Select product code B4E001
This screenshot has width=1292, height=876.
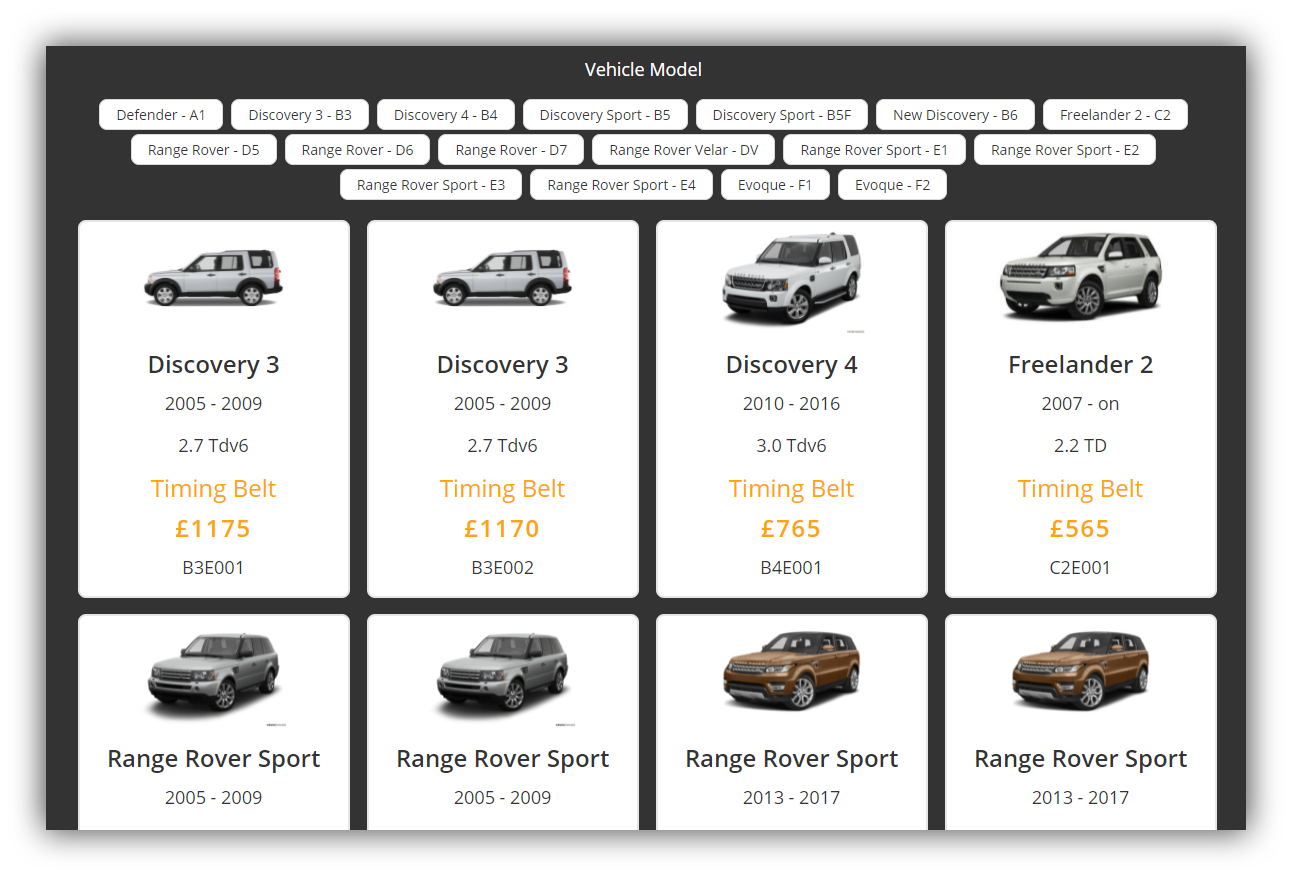(x=791, y=568)
